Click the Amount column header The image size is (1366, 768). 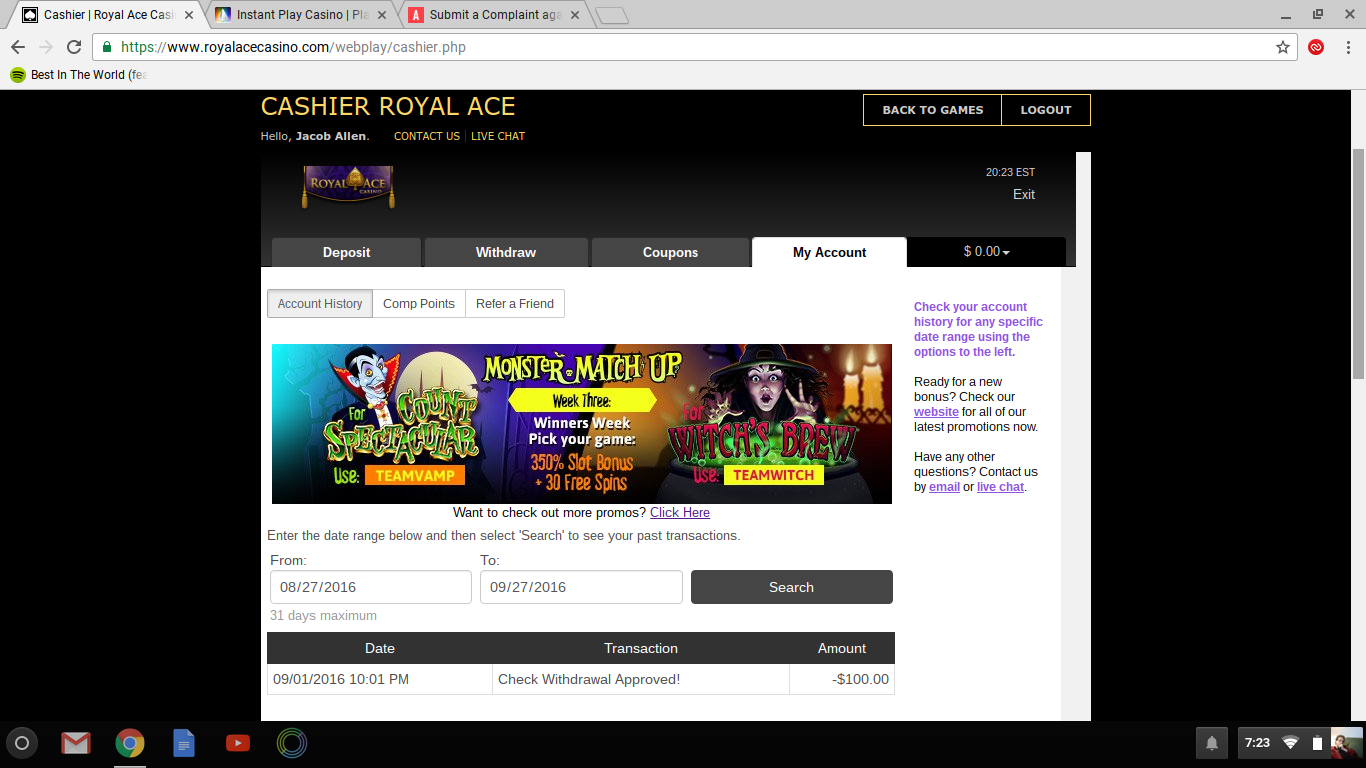pos(842,648)
